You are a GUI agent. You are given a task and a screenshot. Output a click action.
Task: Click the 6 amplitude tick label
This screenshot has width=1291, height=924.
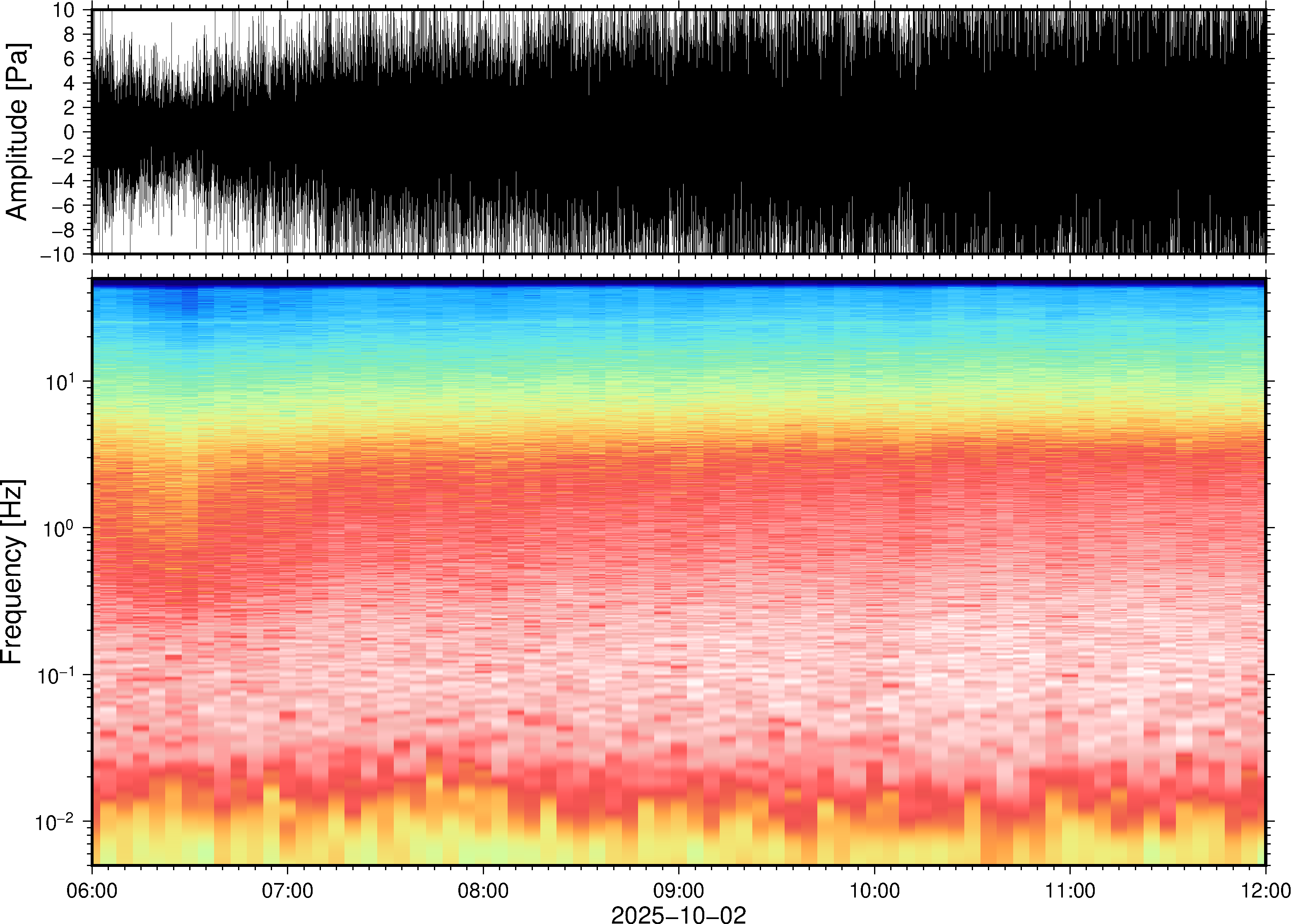[x=69, y=59]
